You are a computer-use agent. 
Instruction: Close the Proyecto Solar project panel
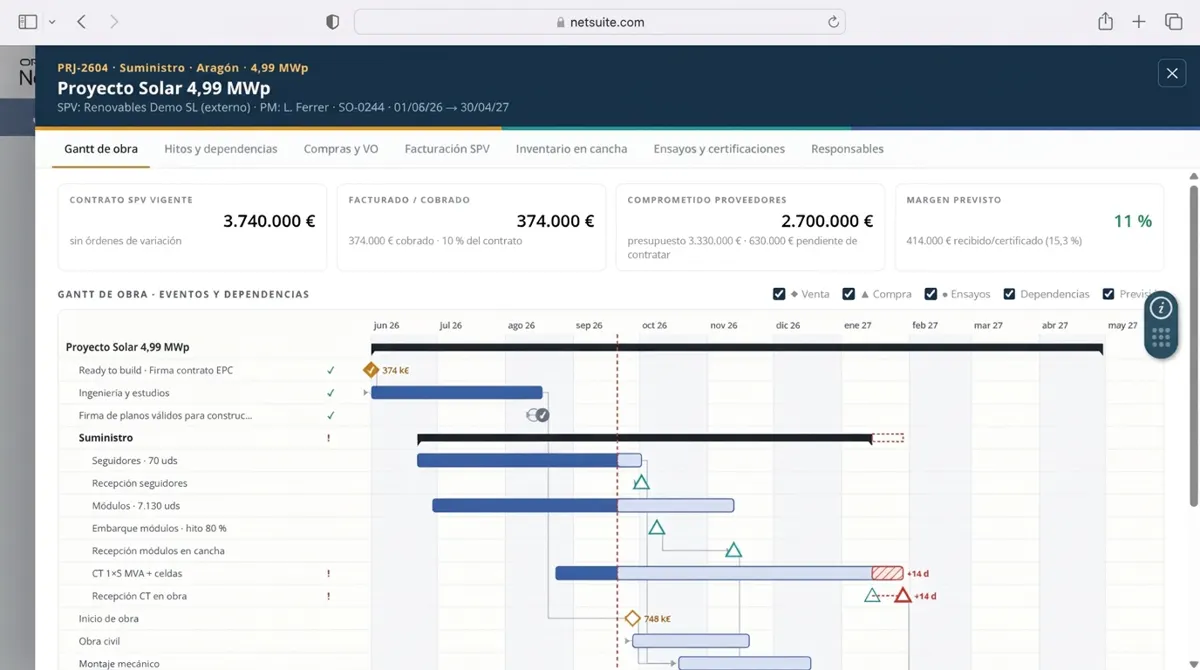point(1171,73)
